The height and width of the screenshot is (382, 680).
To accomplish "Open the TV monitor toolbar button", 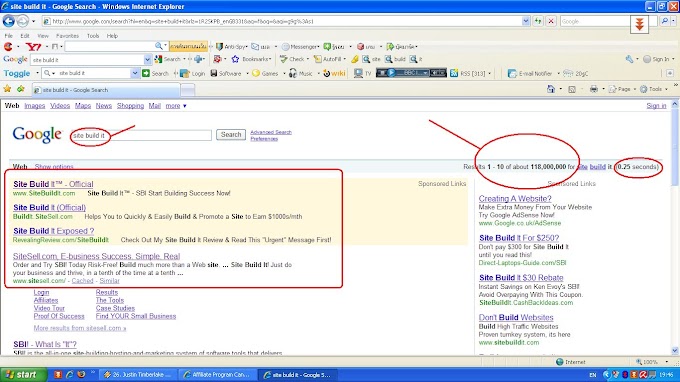I will [363, 73].
